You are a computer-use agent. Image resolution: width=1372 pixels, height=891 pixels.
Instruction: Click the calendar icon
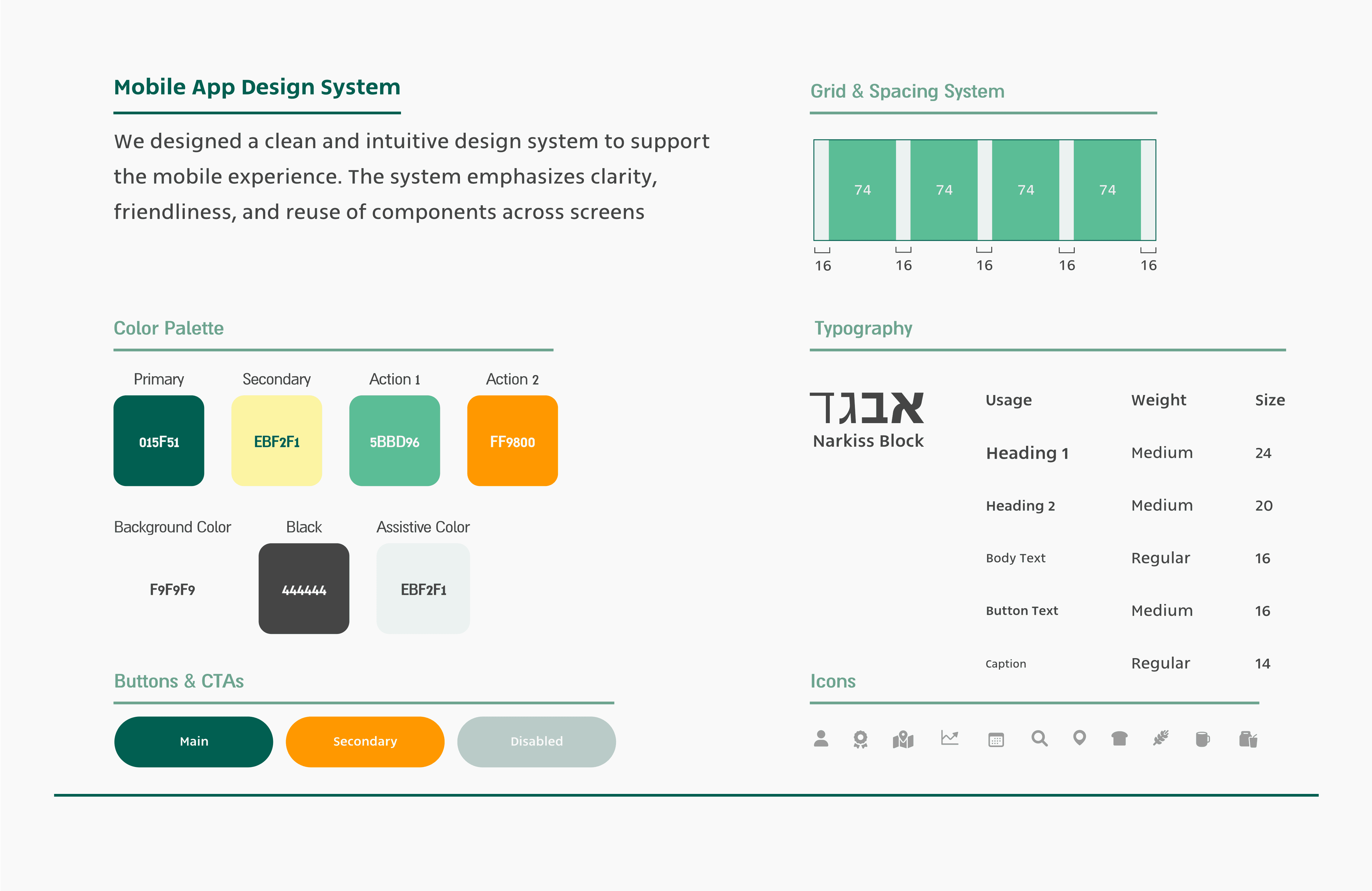(996, 739)
